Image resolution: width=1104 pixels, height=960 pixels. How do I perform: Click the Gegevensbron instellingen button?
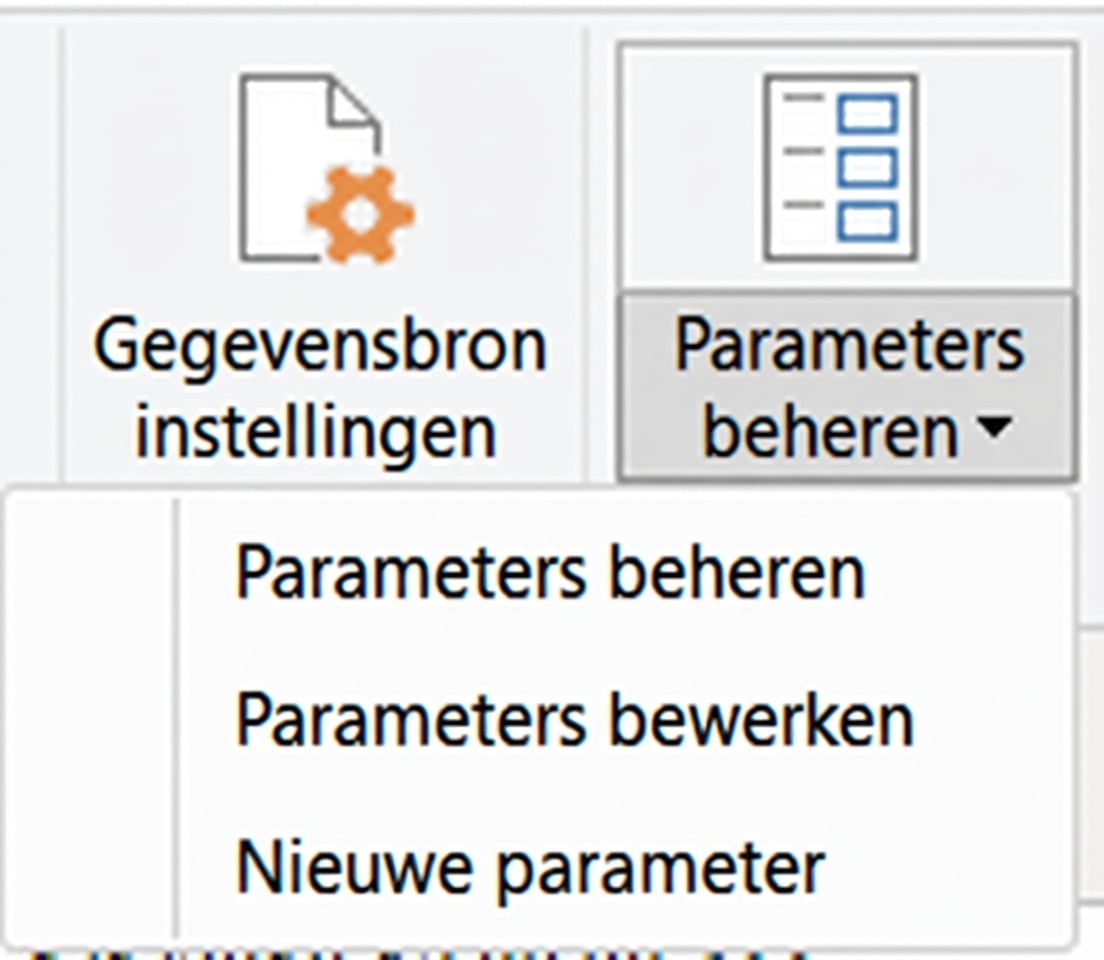[320, 250]
